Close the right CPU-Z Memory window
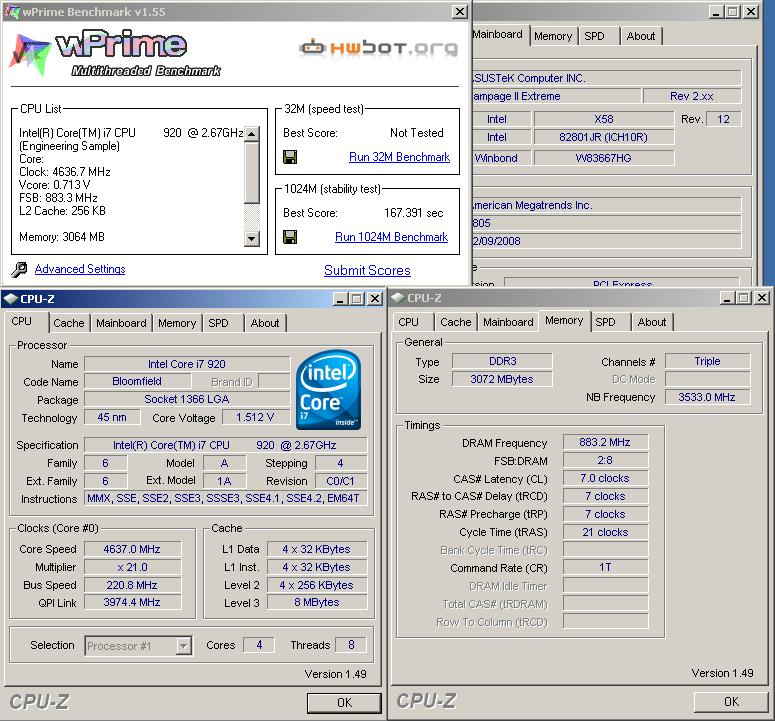This screenshot has width=775, height=721. pos(762,298)
